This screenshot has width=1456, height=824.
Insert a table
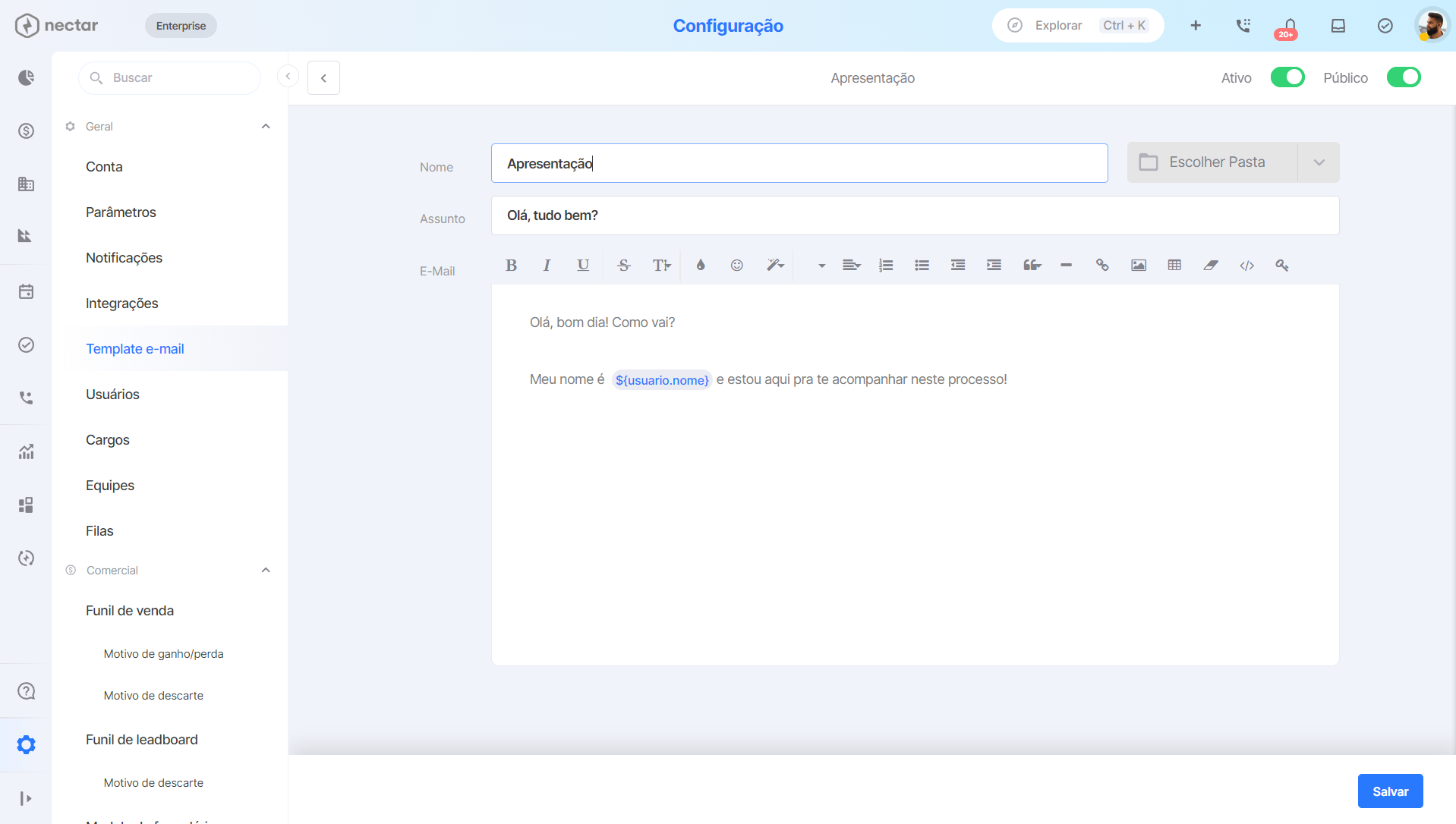[1174, 265]
